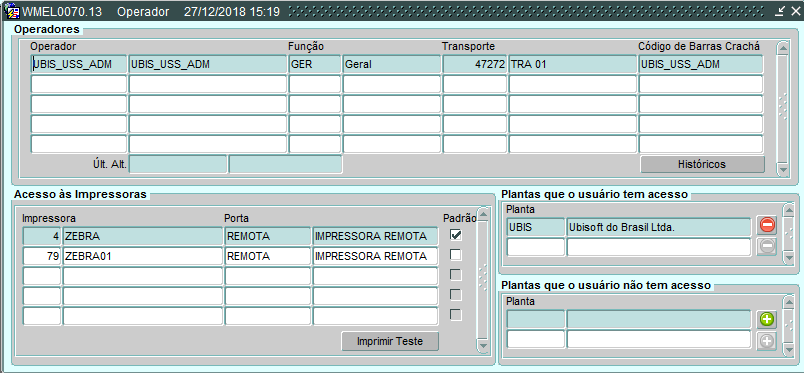Open the Históricos button
This screenshot has height=373, width=804.
click(702, 164)
